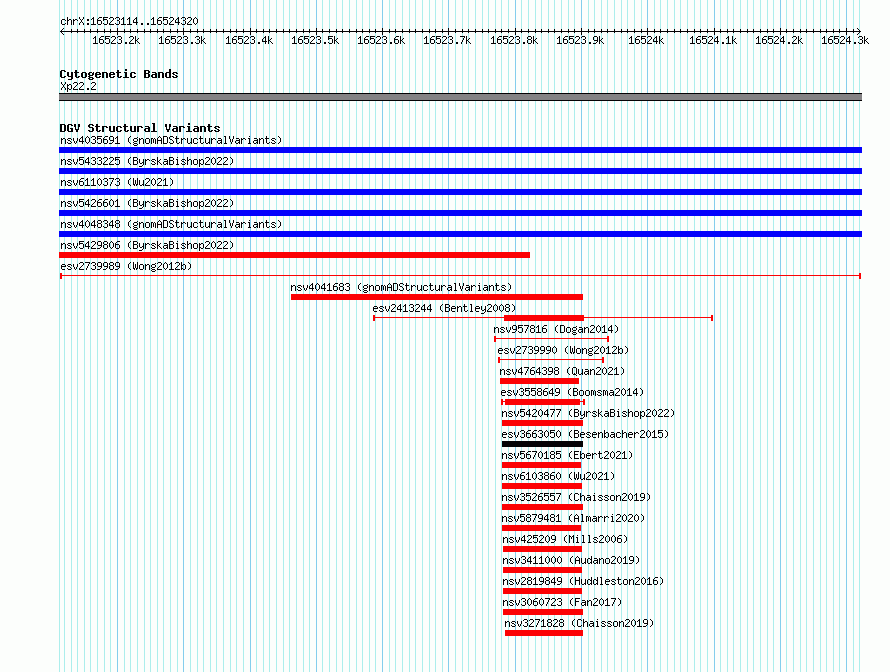Open nsv4041683 gnomADStructuralVariants label

(x=401, y=287)
